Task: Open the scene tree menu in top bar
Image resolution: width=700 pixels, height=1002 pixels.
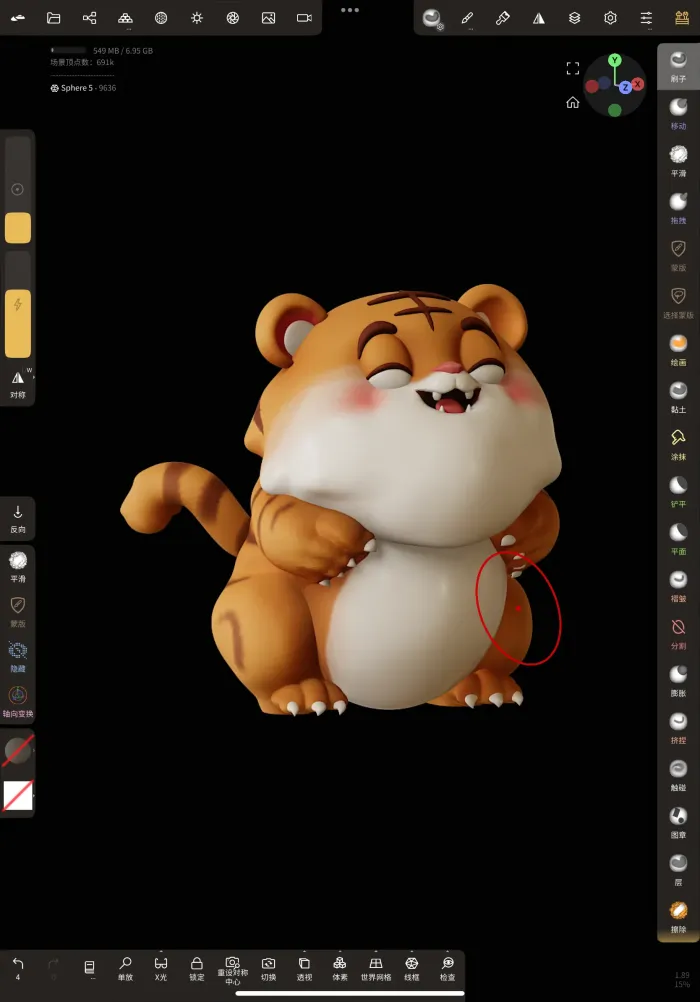Action: coord(89,18)
